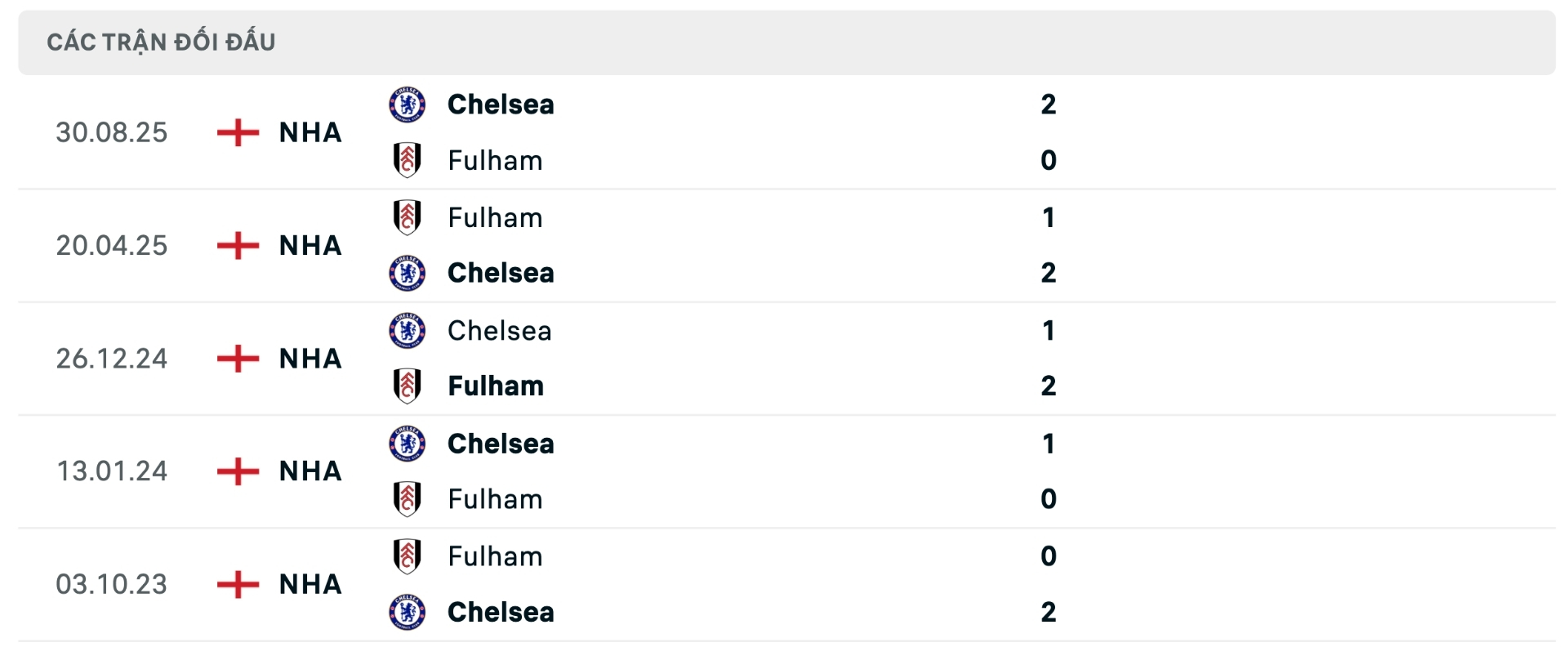
Task: Click the Chelsea logo in the 03.10.23 match
Action: (407, 612)
